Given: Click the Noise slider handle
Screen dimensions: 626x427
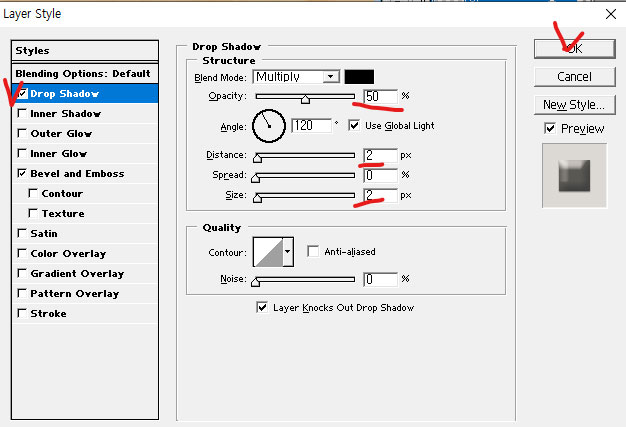Looking at the screenshot, I should [256, 282].
